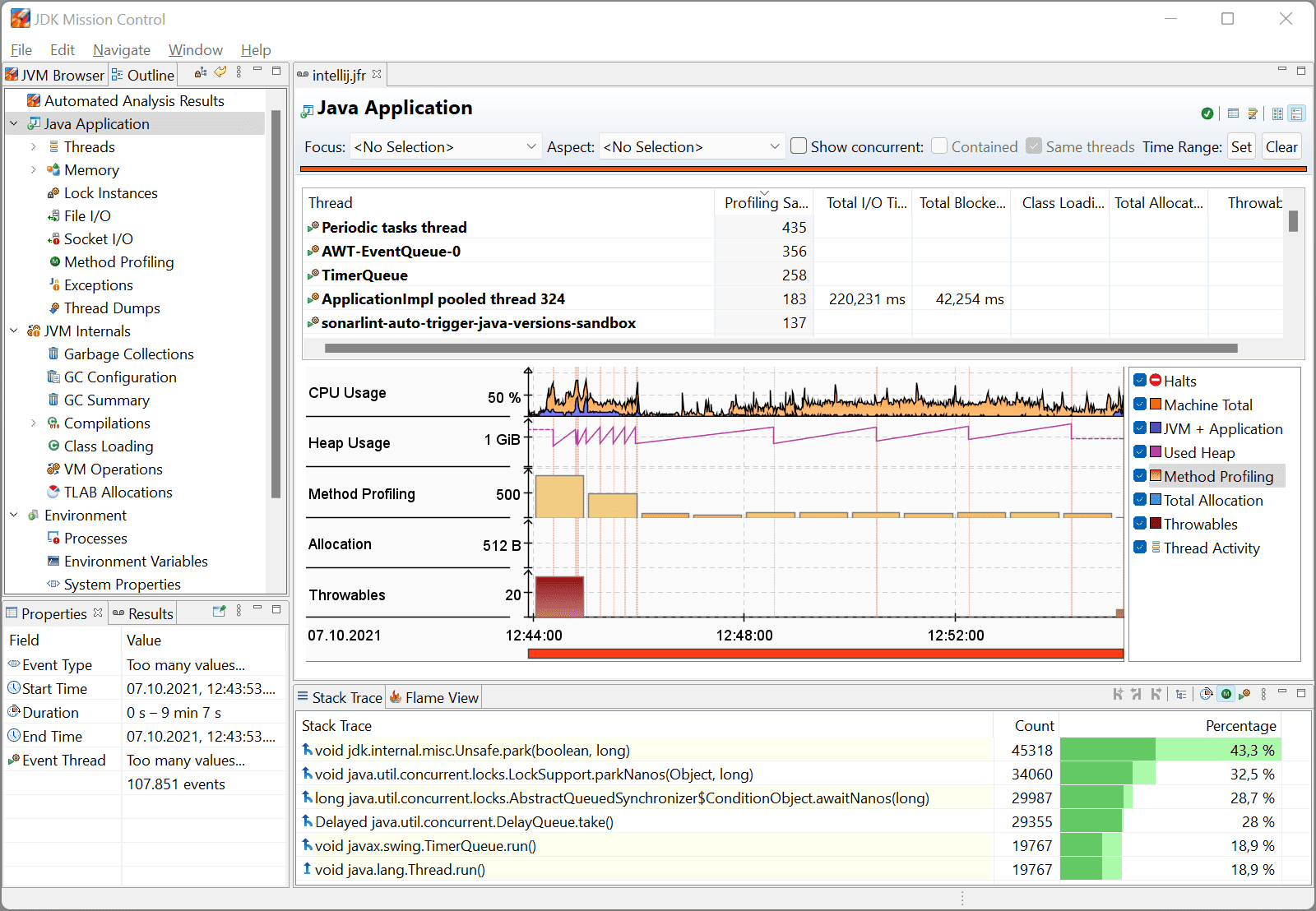Open the Navigate menu

[122, 50]
